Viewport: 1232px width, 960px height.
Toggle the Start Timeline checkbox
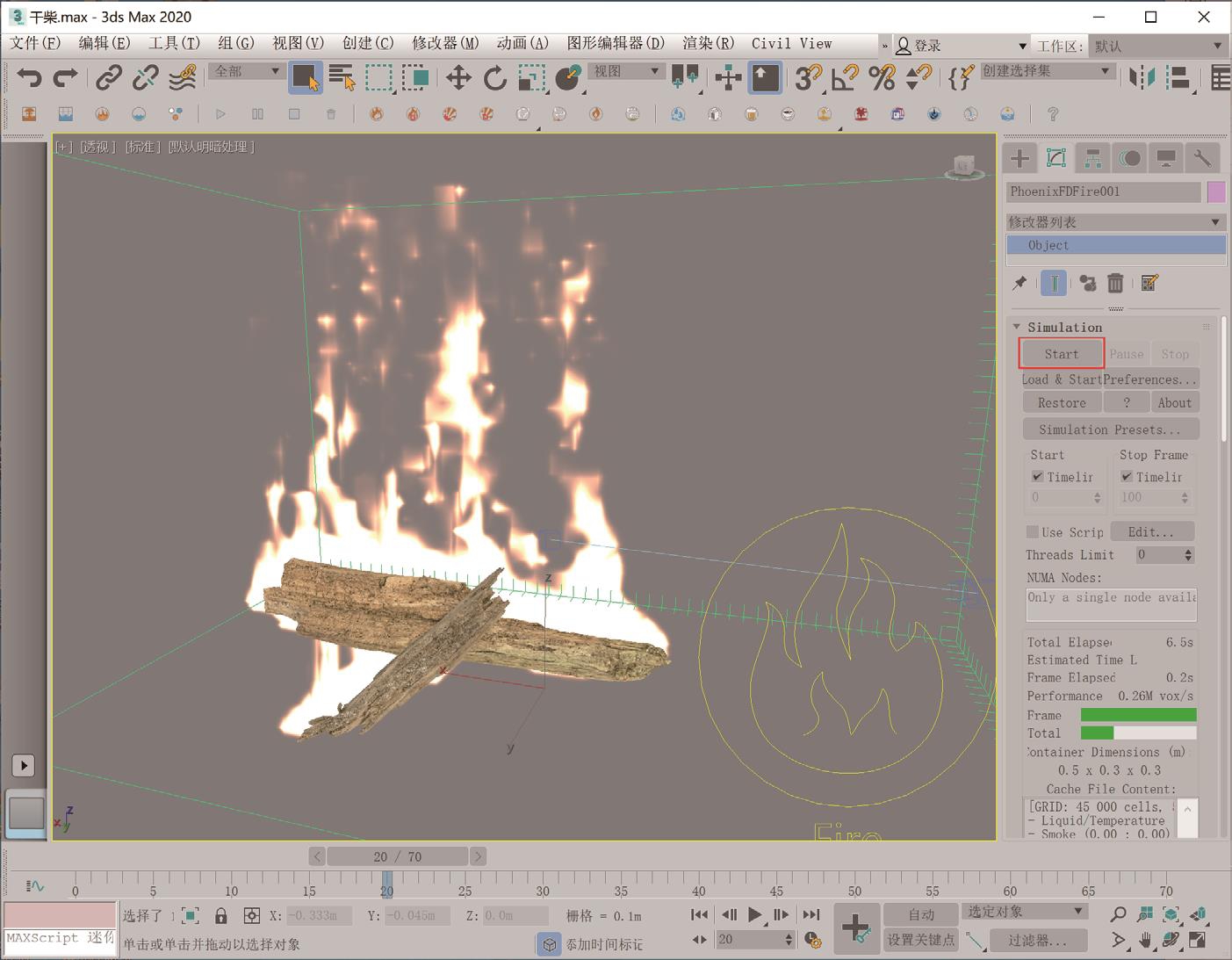[1038, 477]
